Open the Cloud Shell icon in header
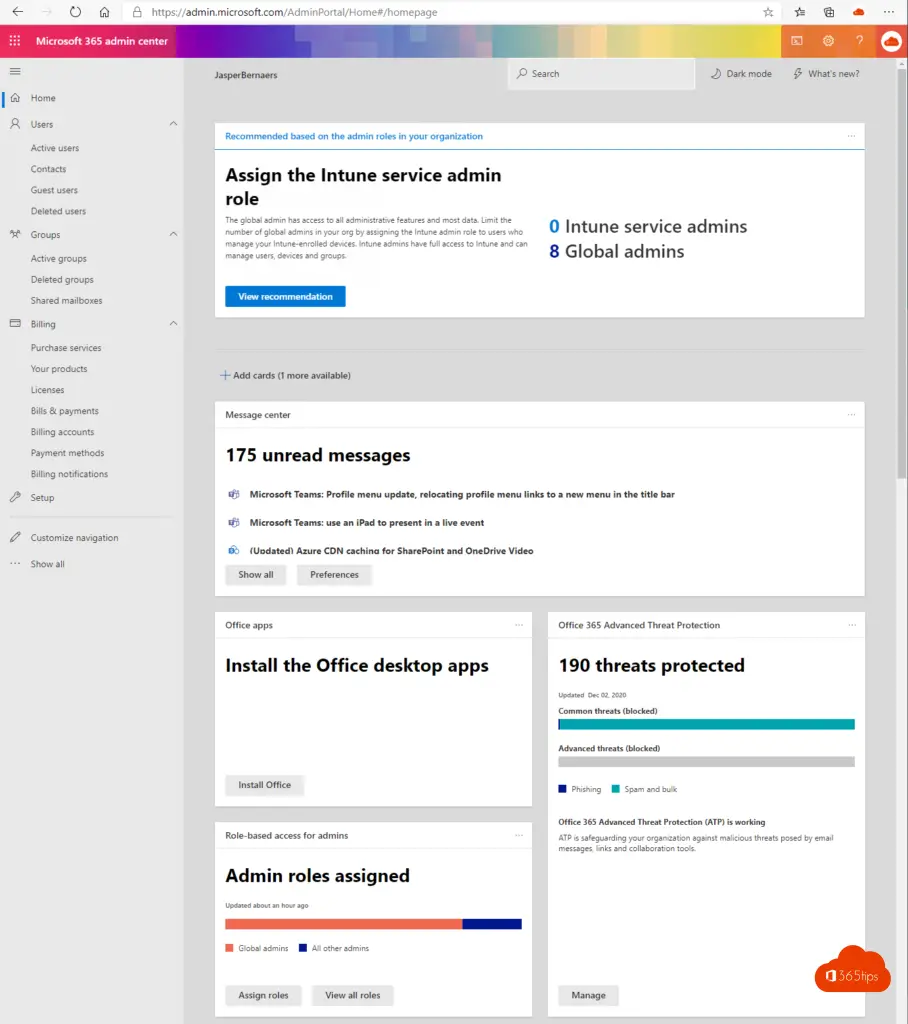 [x=797, y=41]
